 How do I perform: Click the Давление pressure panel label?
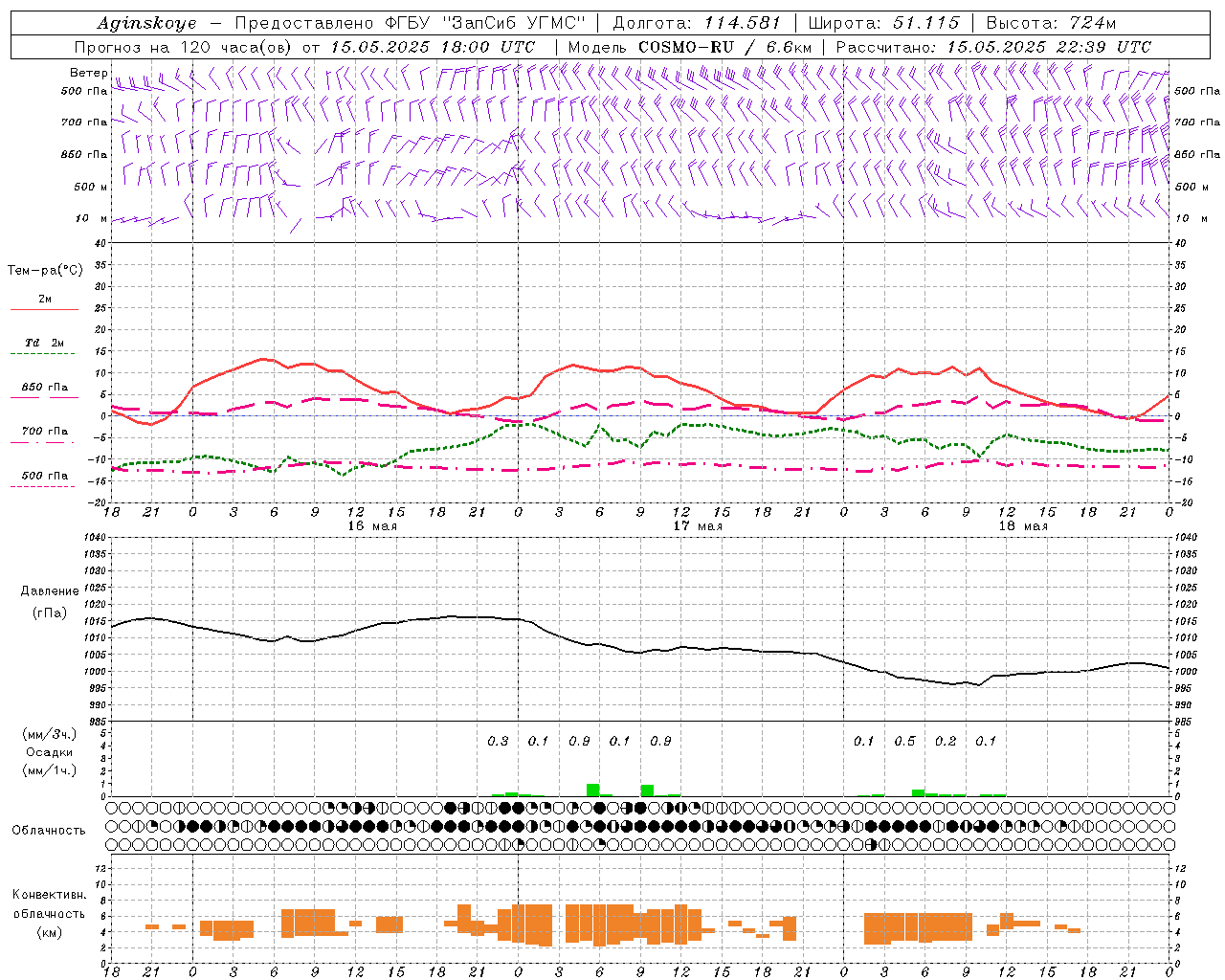(x=50, y=591)
